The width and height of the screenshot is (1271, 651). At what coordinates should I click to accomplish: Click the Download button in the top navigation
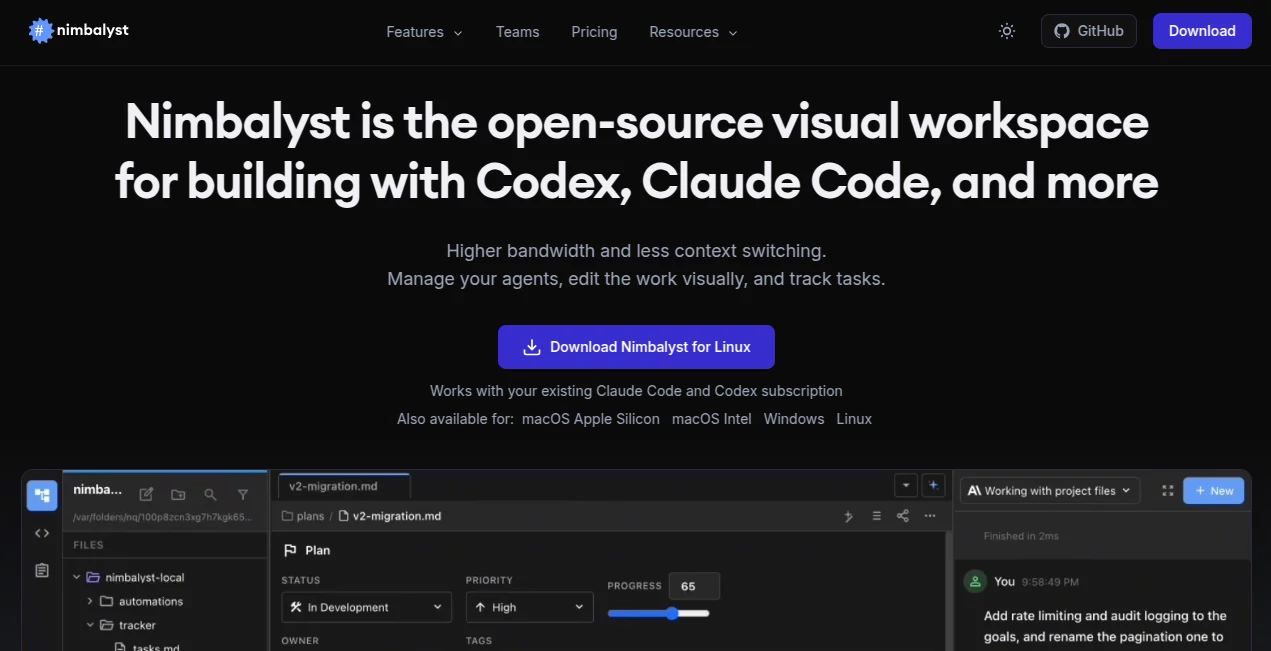(1202, 31)
